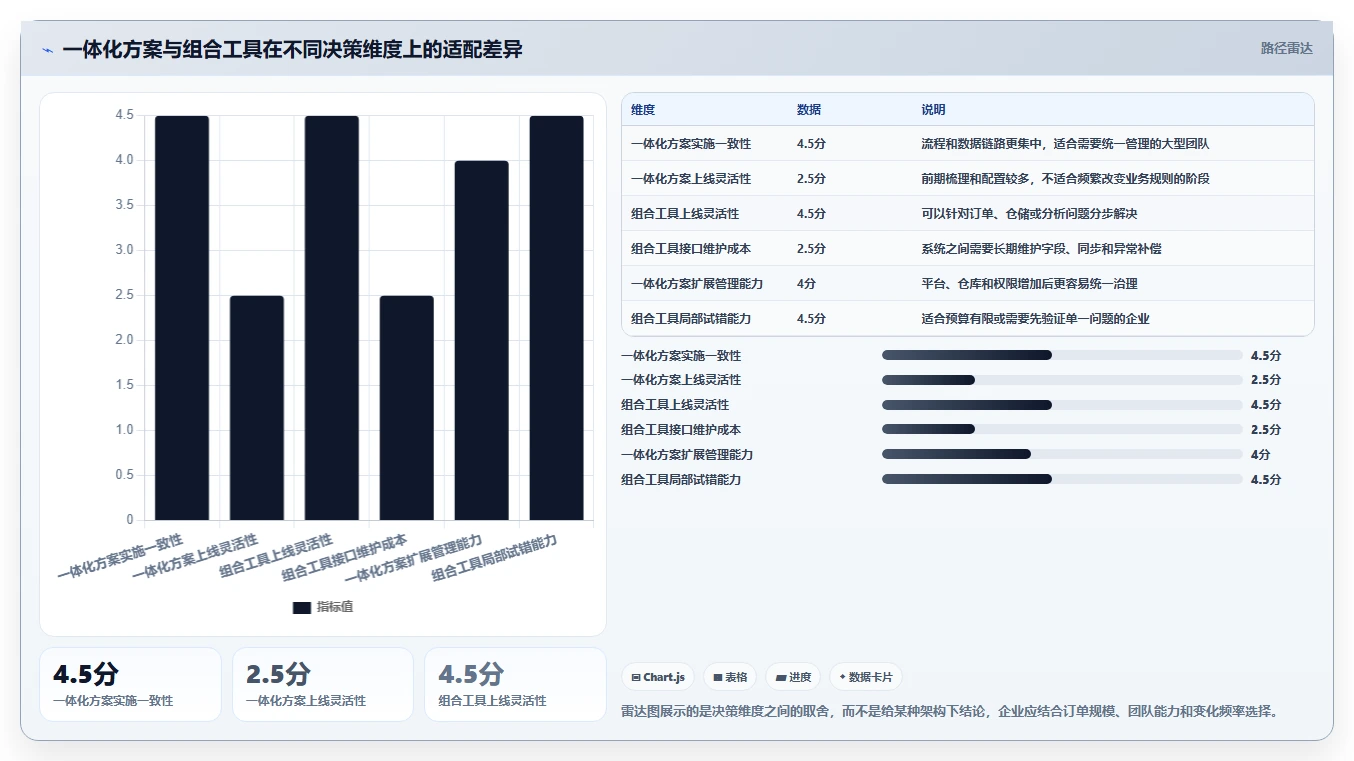Select table cell 一体化方案扩展管理能力
The width and height of the screenshot is (1354, 761).
[697, 284]
